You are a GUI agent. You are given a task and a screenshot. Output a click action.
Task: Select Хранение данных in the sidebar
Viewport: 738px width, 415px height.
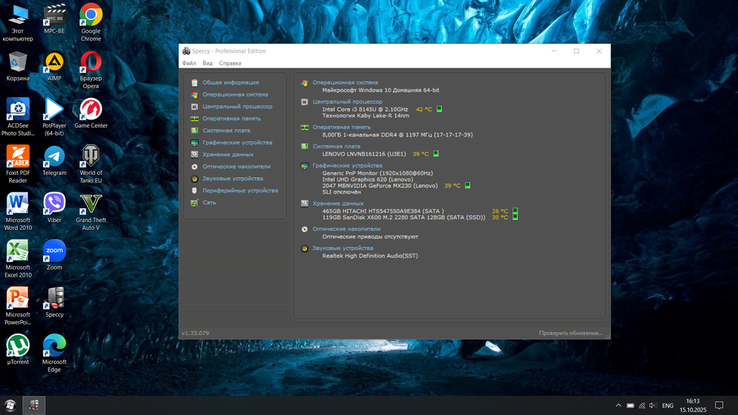click(x=228, y=154)
